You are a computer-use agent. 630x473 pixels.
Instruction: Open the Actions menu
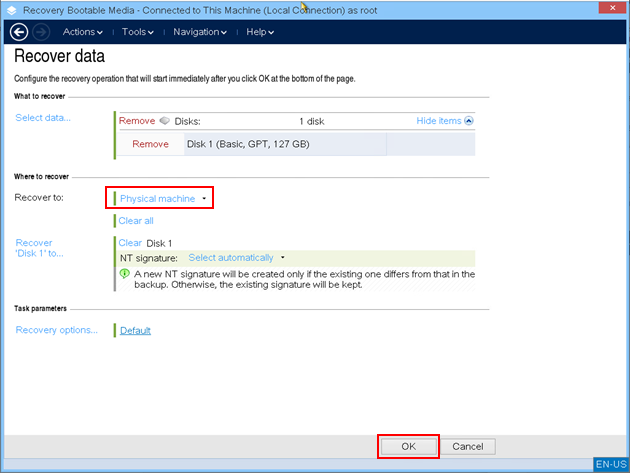[x=82, y=32]
